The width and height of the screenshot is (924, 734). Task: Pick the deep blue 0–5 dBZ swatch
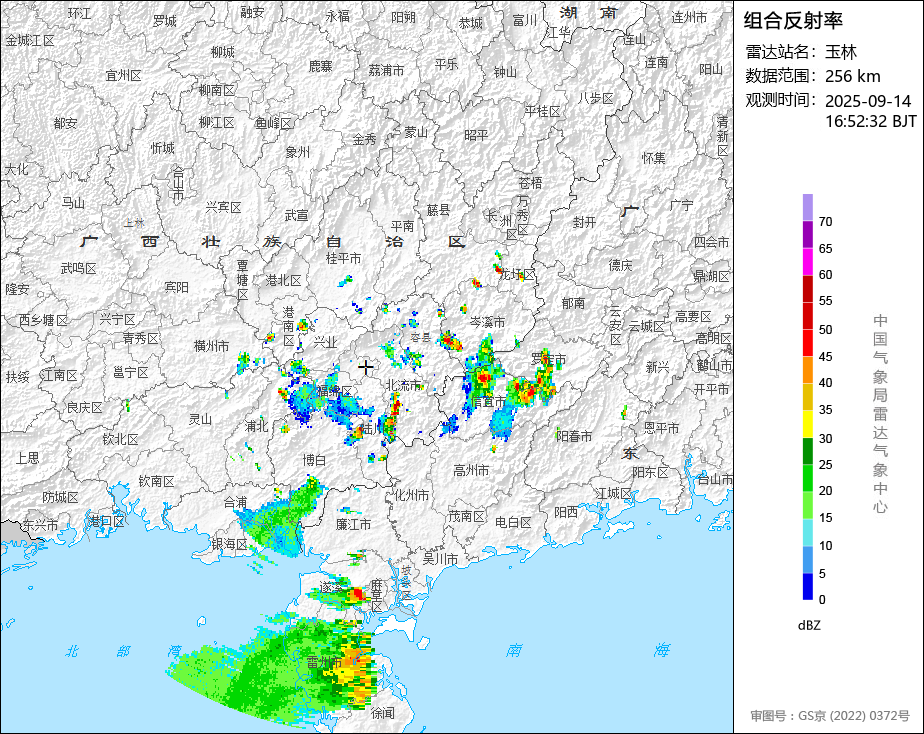[x=807, y=586]
